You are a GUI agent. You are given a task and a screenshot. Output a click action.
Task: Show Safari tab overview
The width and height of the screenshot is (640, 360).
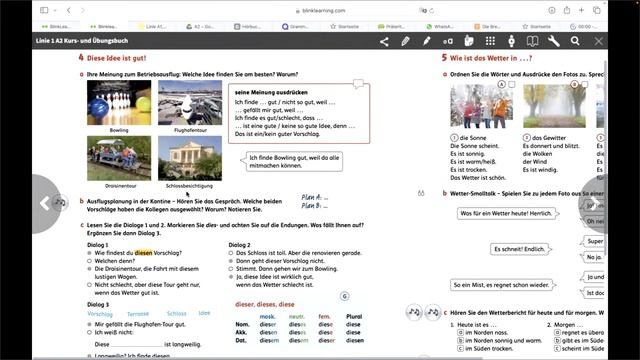coord(597,10)
